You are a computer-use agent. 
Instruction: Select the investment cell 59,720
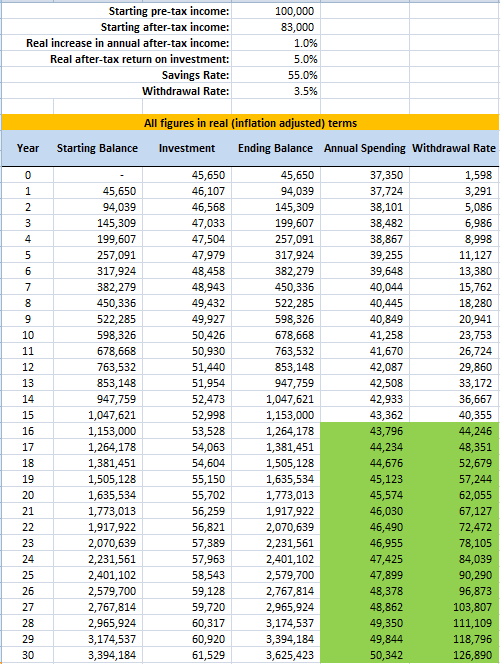(208, 607)
